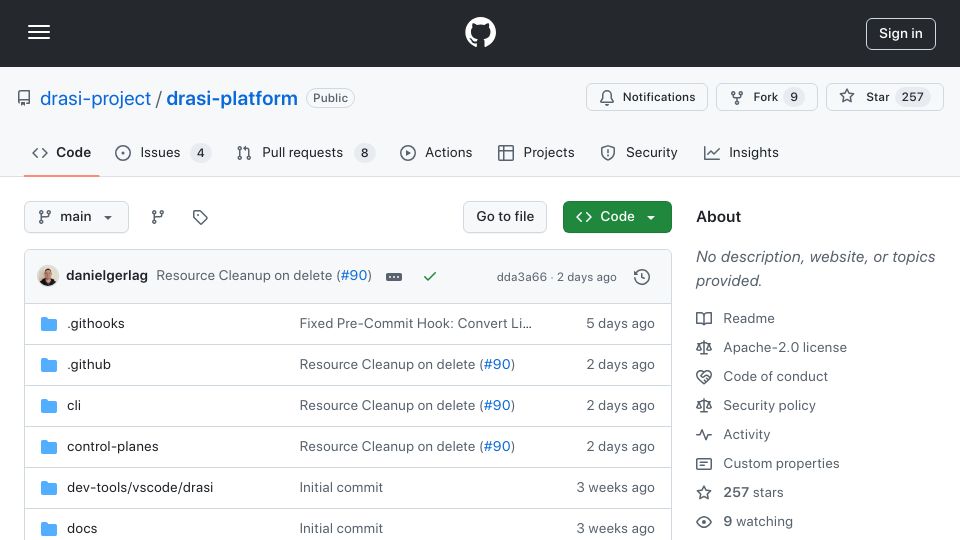This screenshot has height=540, width=960.
Task: Open the Fixed Pre-Commit Hook commit message
Action: (x=416, y=323)
